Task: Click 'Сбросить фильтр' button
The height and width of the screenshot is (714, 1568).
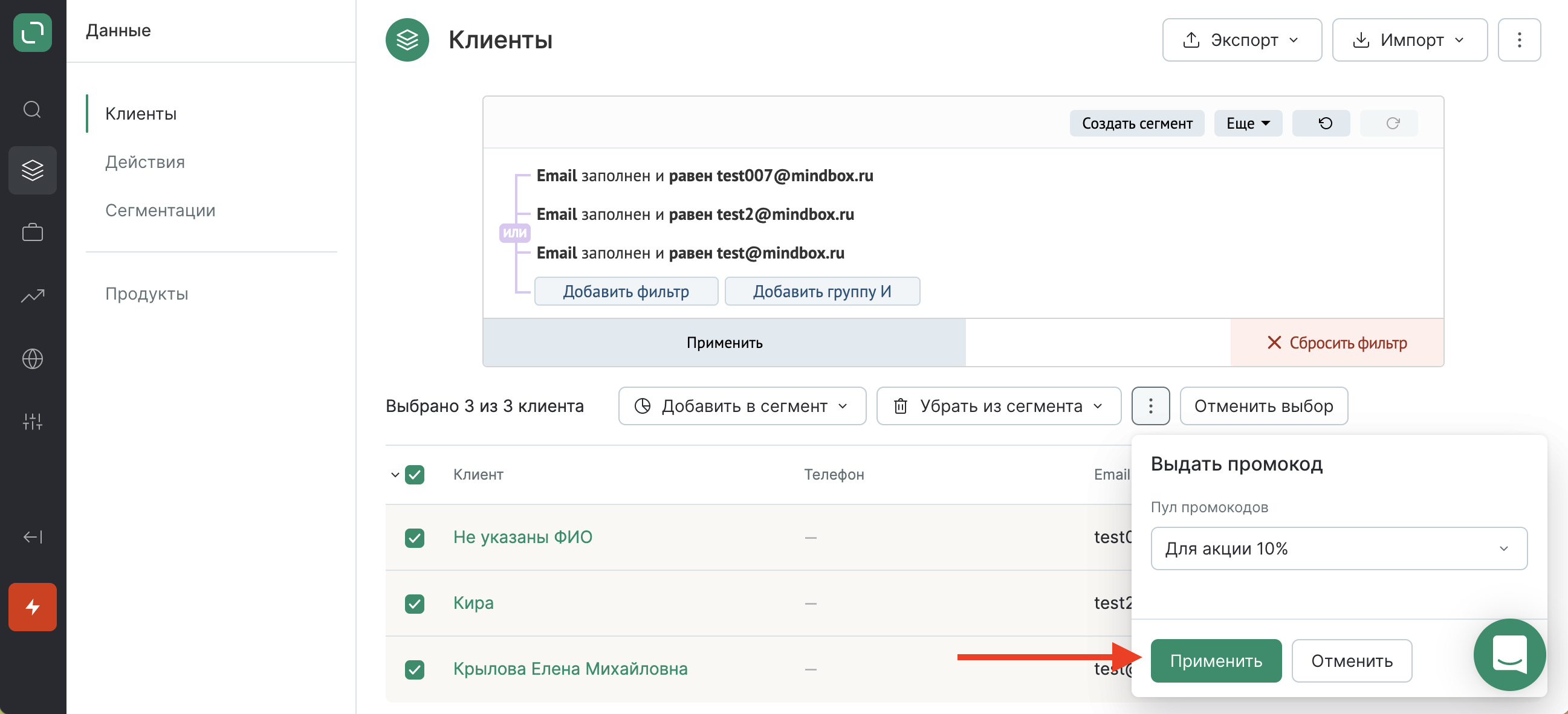Action: click(1336, 343)
